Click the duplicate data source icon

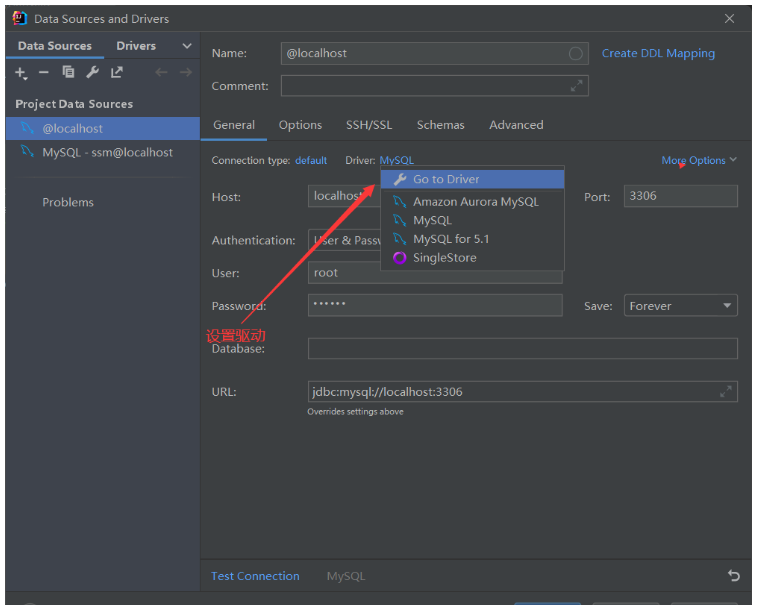tap(68, 72)
